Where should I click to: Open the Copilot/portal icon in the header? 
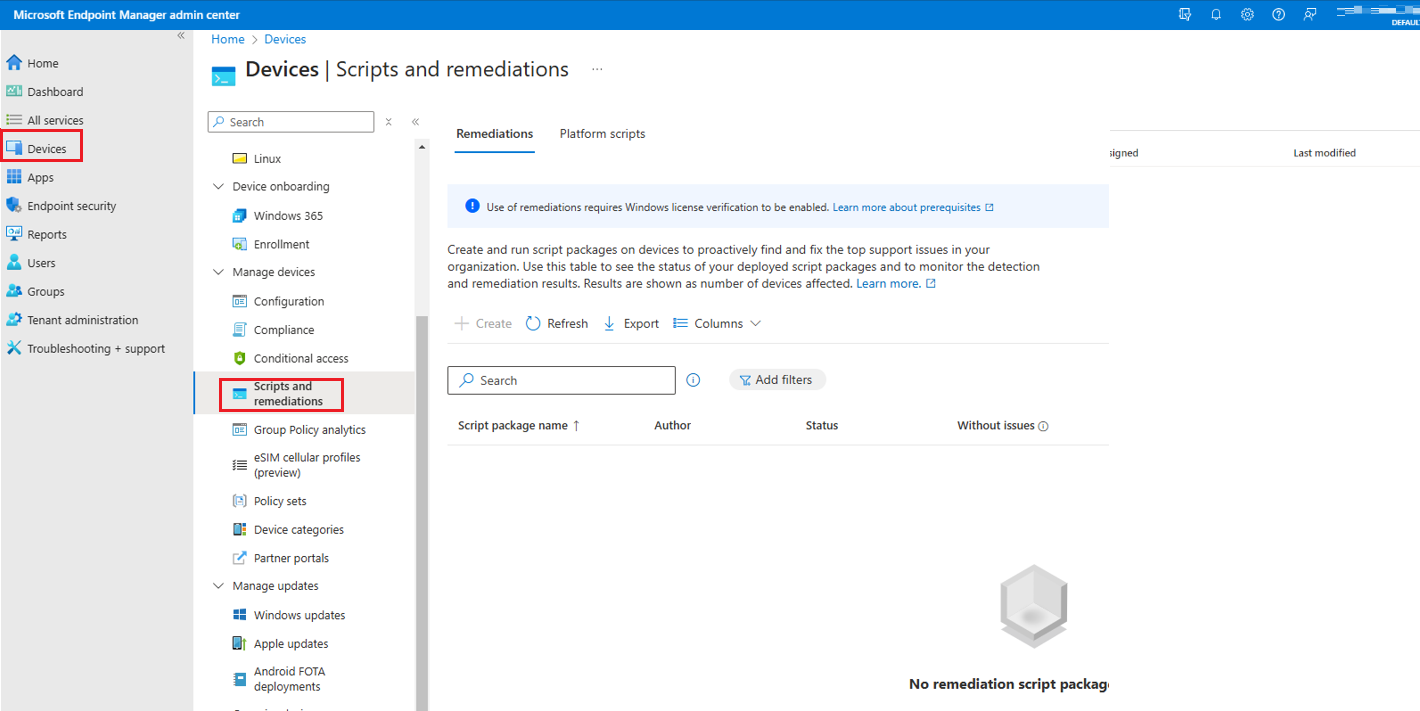pyautogui.click(x=1185, y=14)
